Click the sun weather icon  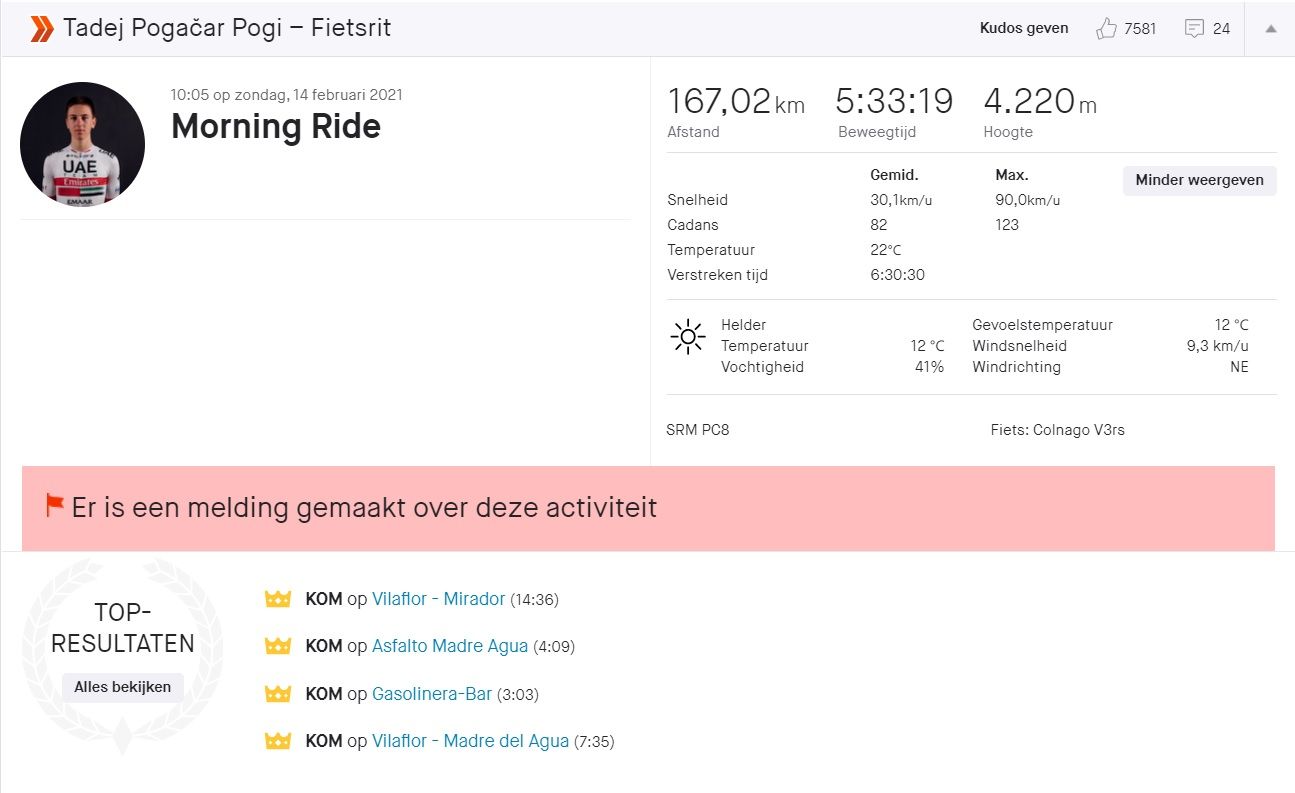point(687,337)
